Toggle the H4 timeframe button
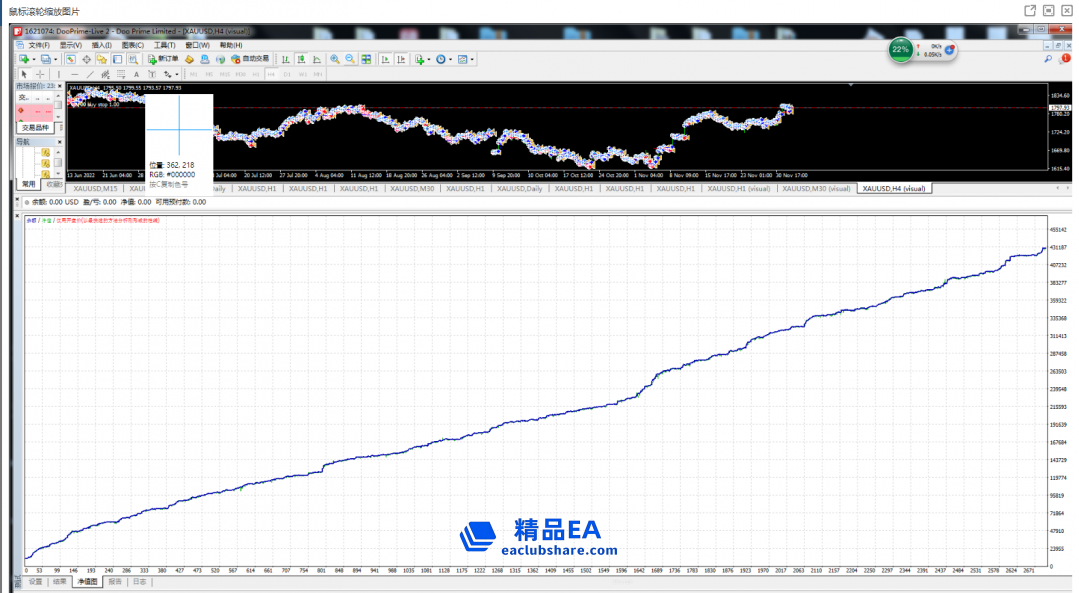The image size is (1079, 593). pyautogui.click(x=272, y=74)
